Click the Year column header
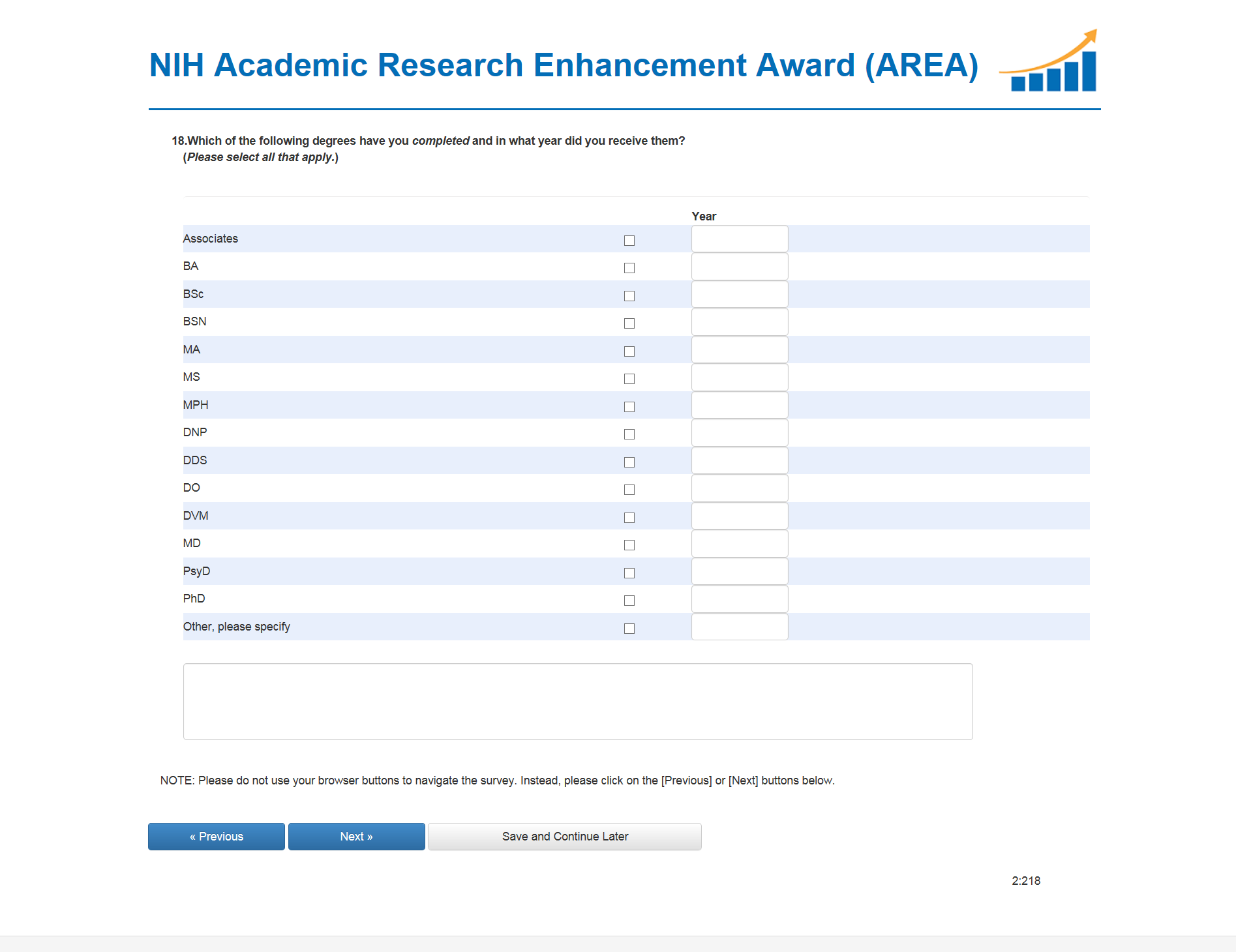Viewport: 1236px width, 952px height. pos(704,216)
